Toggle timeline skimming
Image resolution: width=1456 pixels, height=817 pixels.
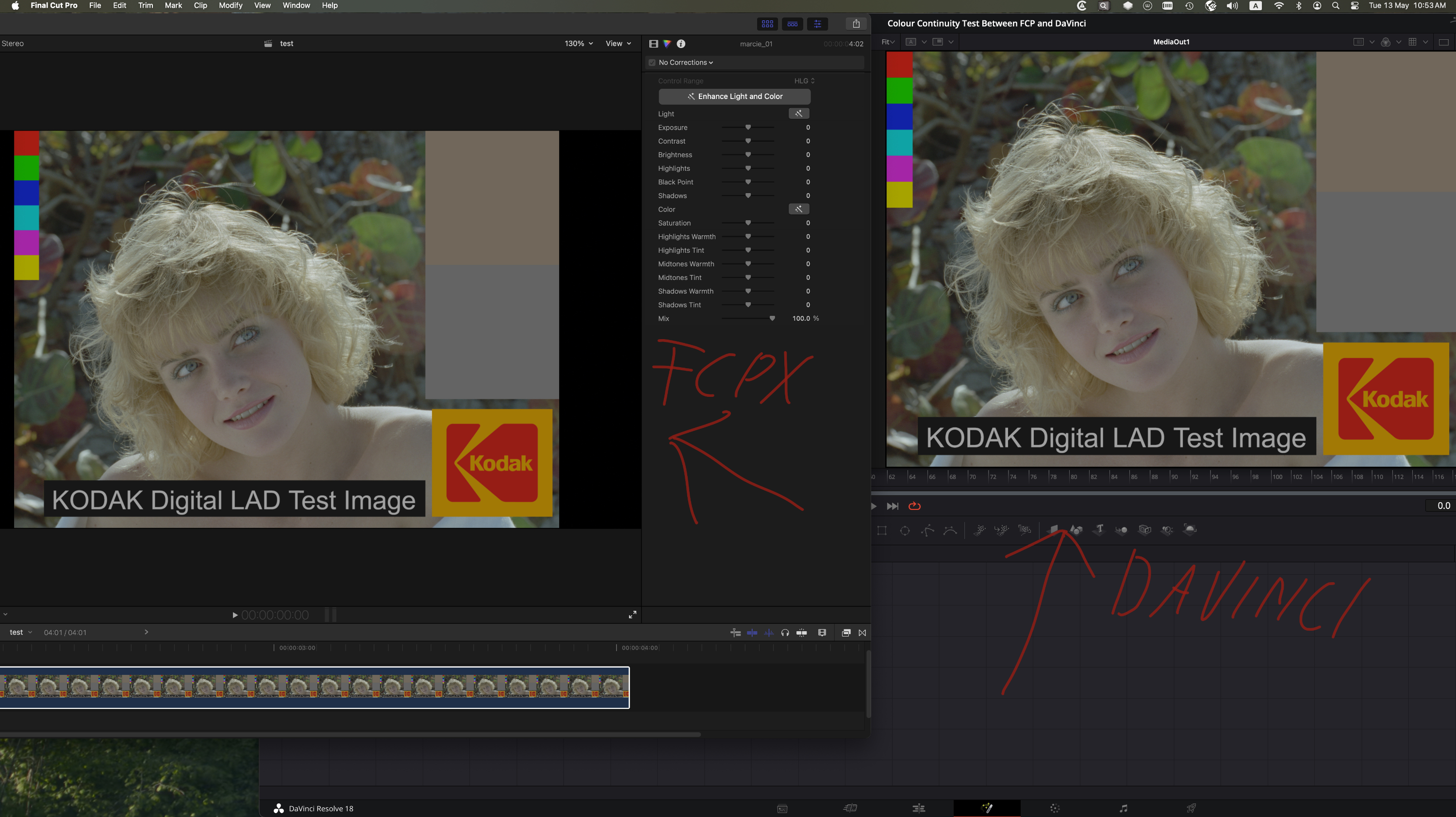click(752, 633)
